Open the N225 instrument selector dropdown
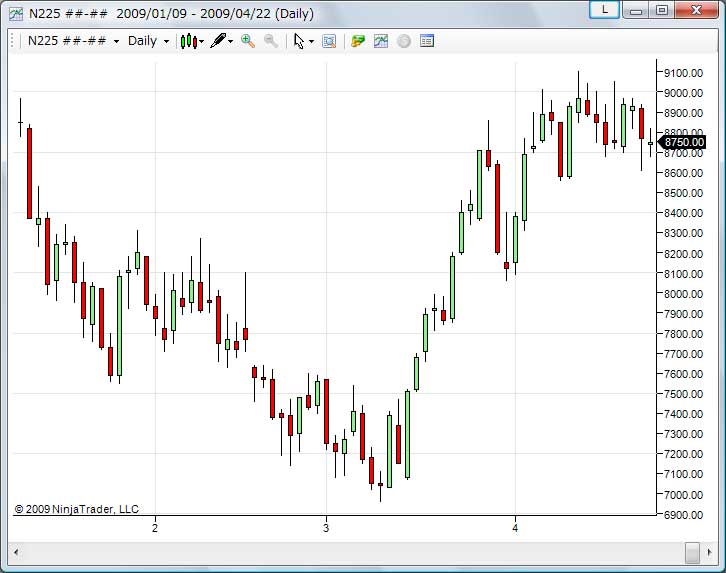Viewport: 726px width, 573px height. pos(73,41)
